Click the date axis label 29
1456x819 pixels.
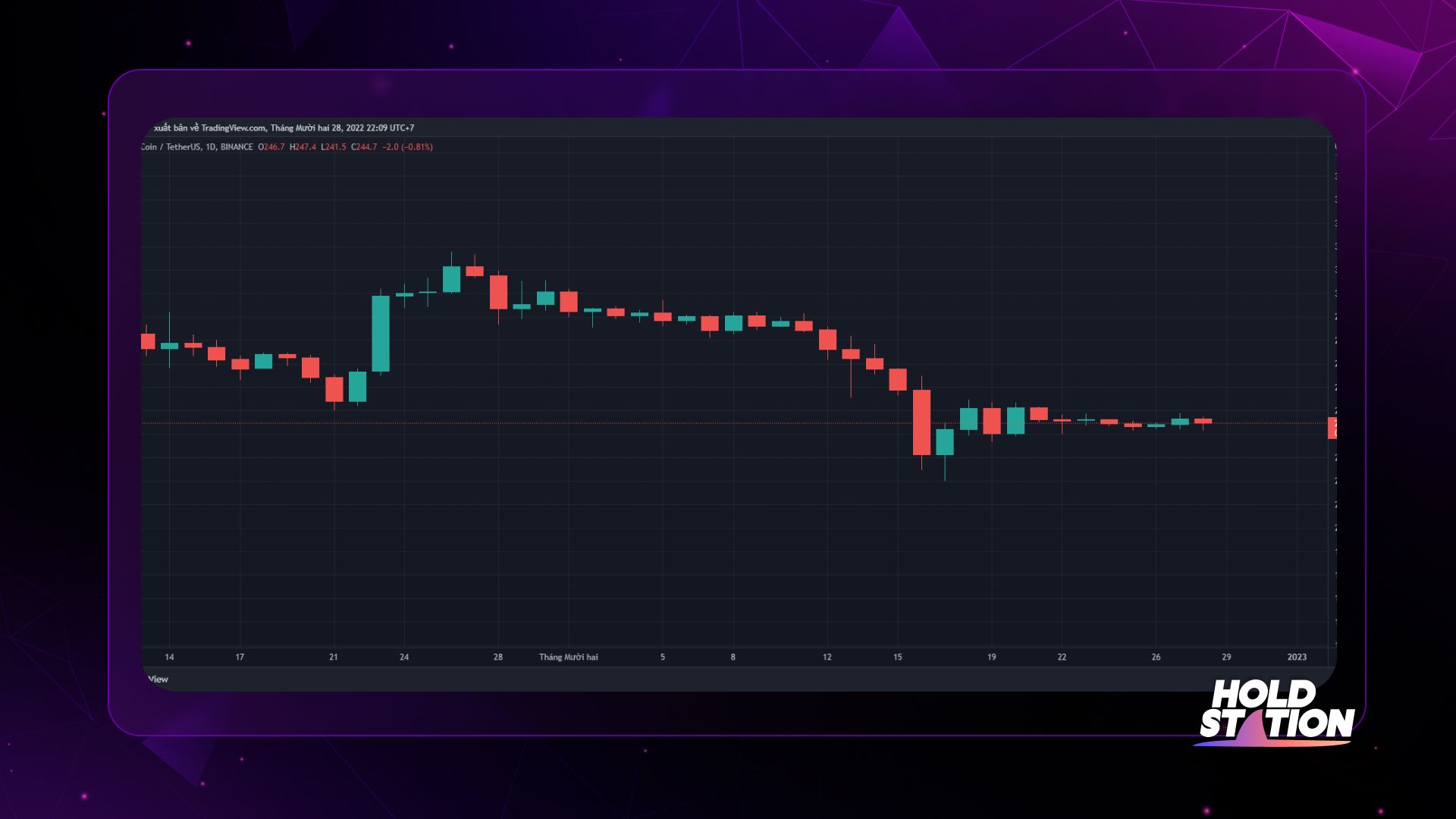(x=1227, y=657)
